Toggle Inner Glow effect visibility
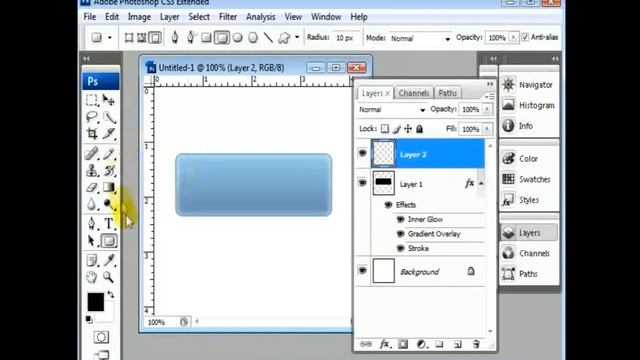640x360 pixels. [x=400, y=220]
